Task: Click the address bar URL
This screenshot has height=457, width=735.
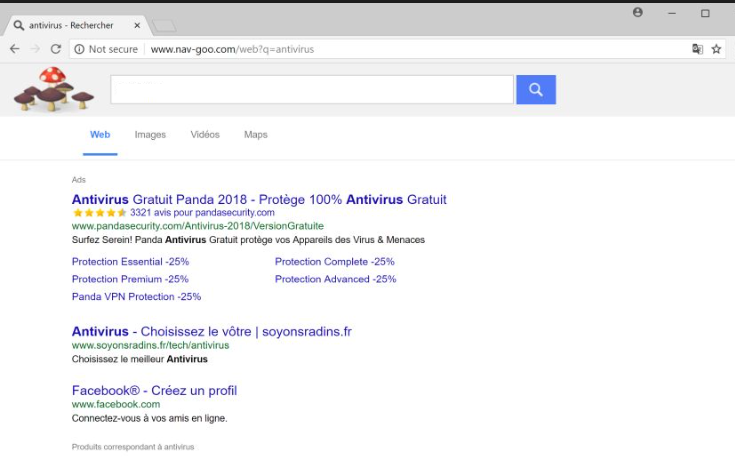Action: coord(232,49)
